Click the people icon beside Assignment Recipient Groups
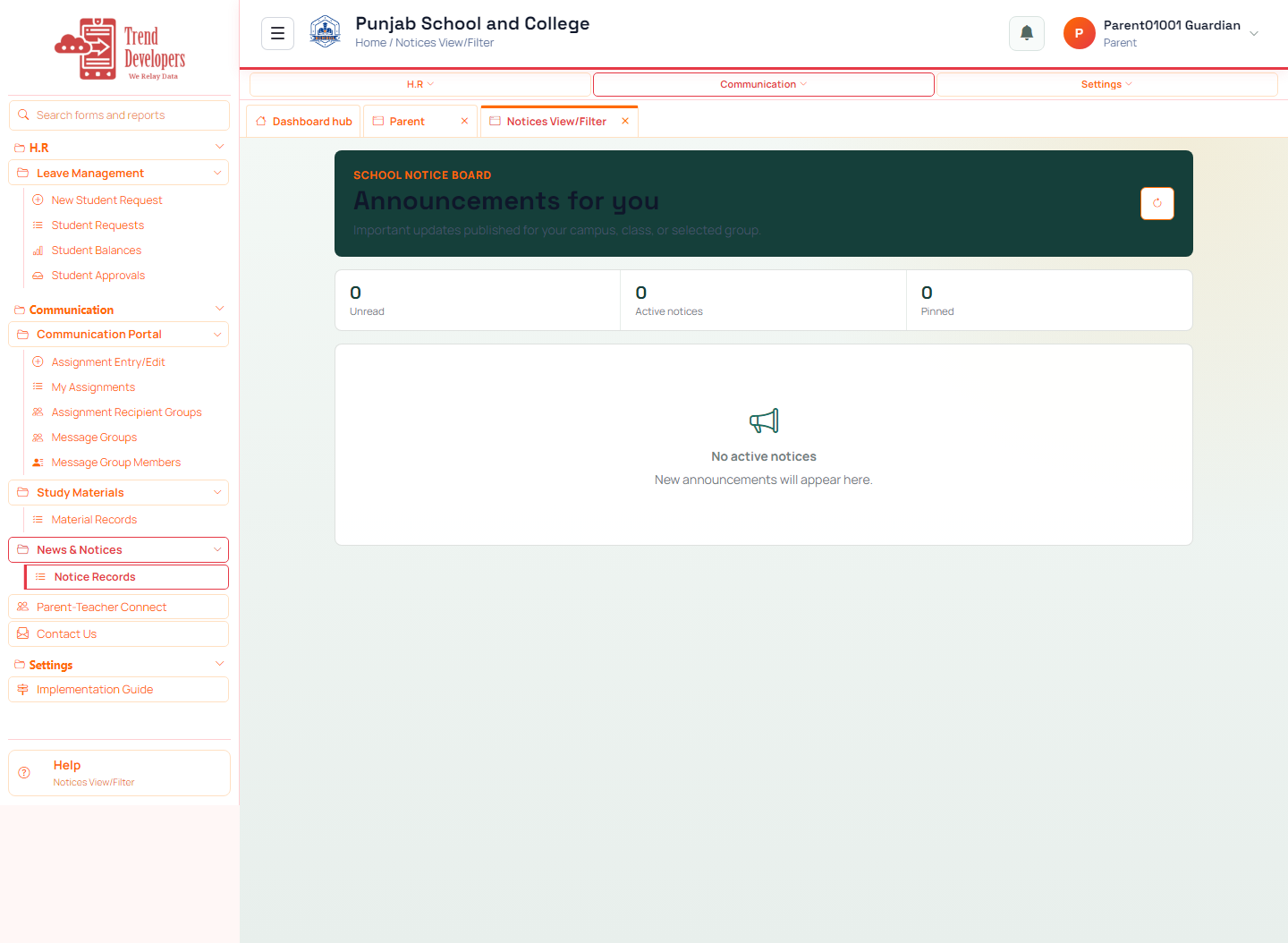 [38, 412]
